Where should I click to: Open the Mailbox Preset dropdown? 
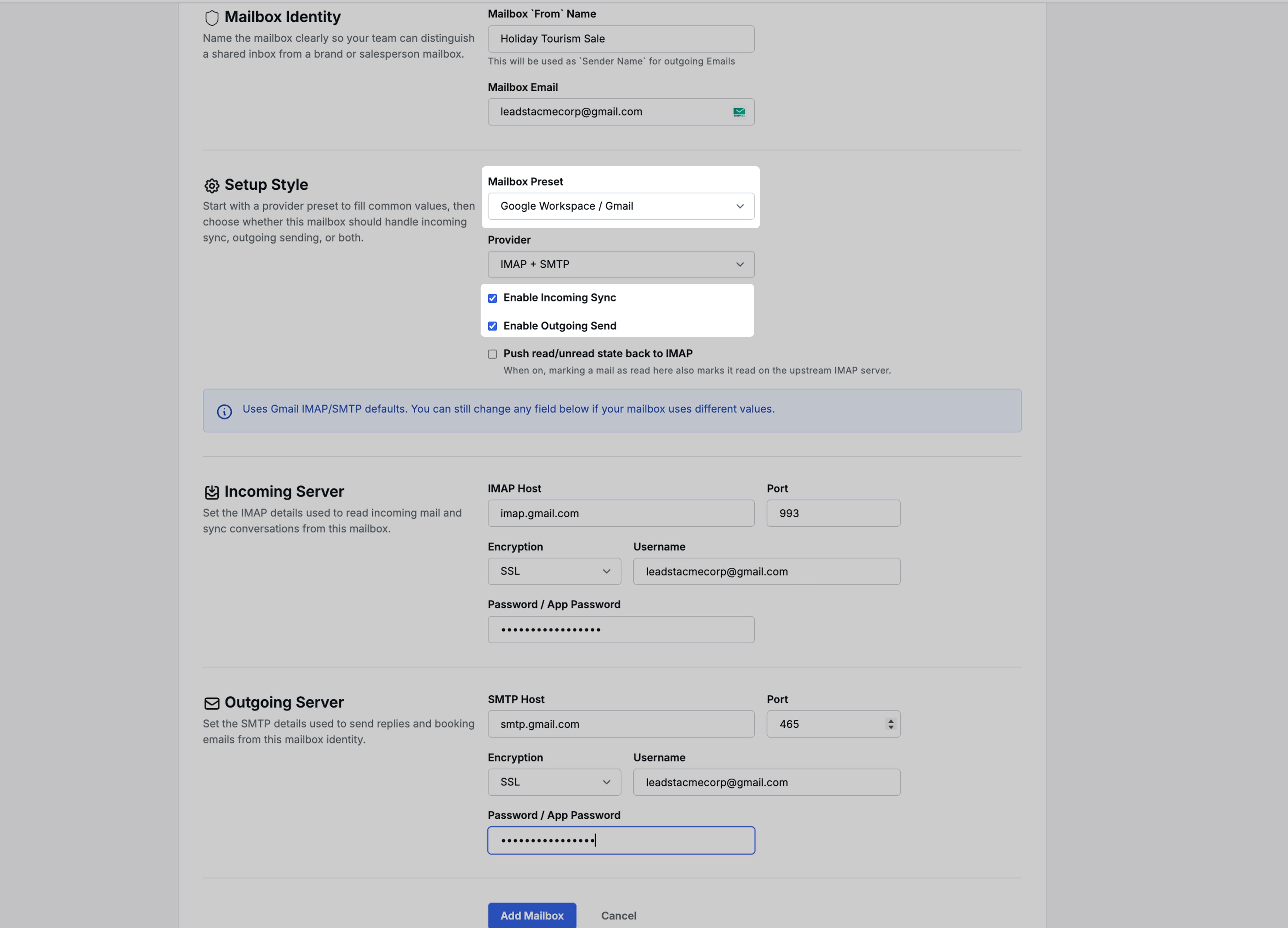tap(621, 206)
